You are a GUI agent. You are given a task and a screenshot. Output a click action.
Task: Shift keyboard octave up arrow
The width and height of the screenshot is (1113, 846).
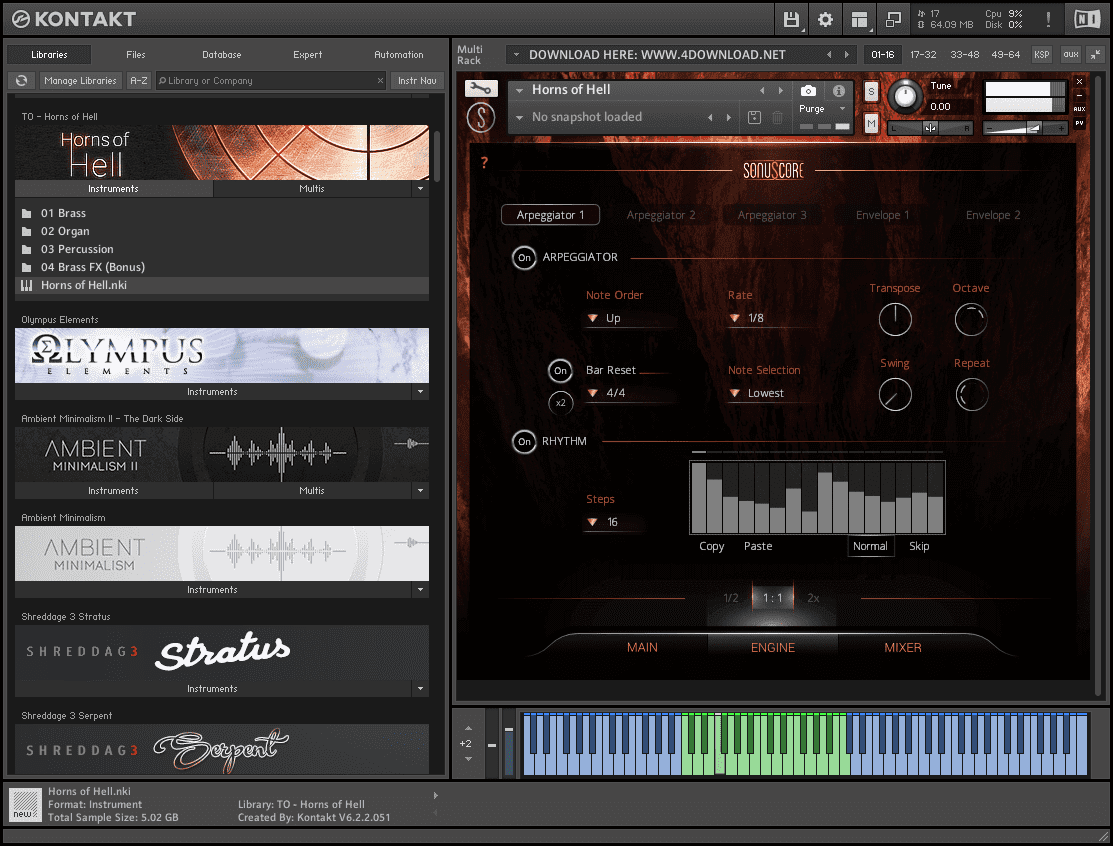point(468,729)
